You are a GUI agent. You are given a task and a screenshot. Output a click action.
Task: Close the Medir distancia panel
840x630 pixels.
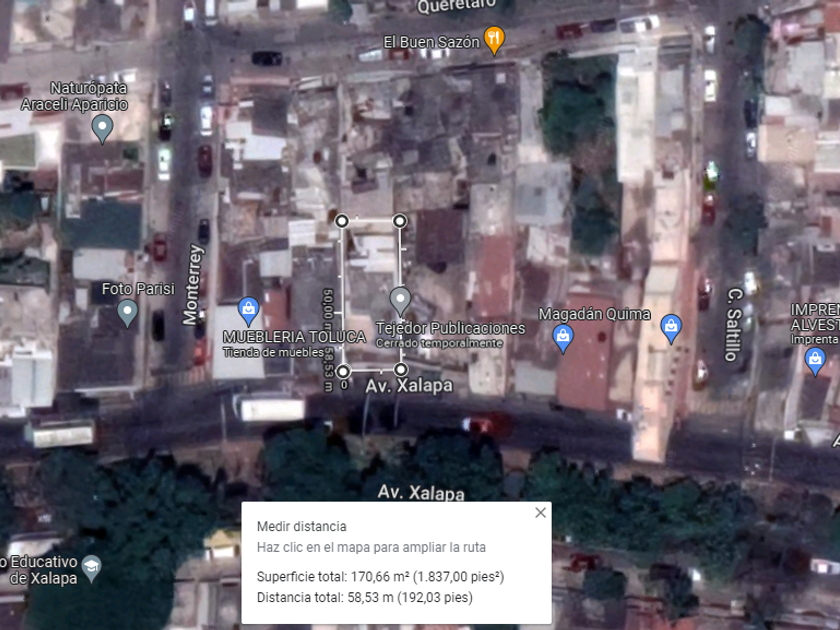tap(541, 513)
